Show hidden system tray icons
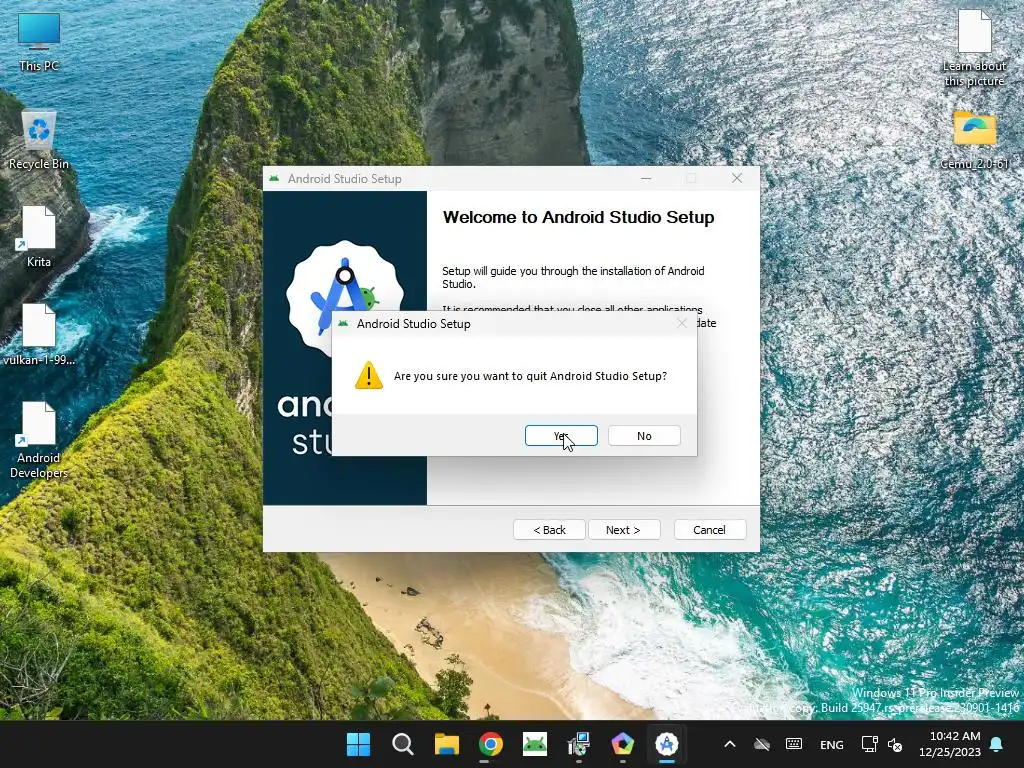 tap(730, 744)
